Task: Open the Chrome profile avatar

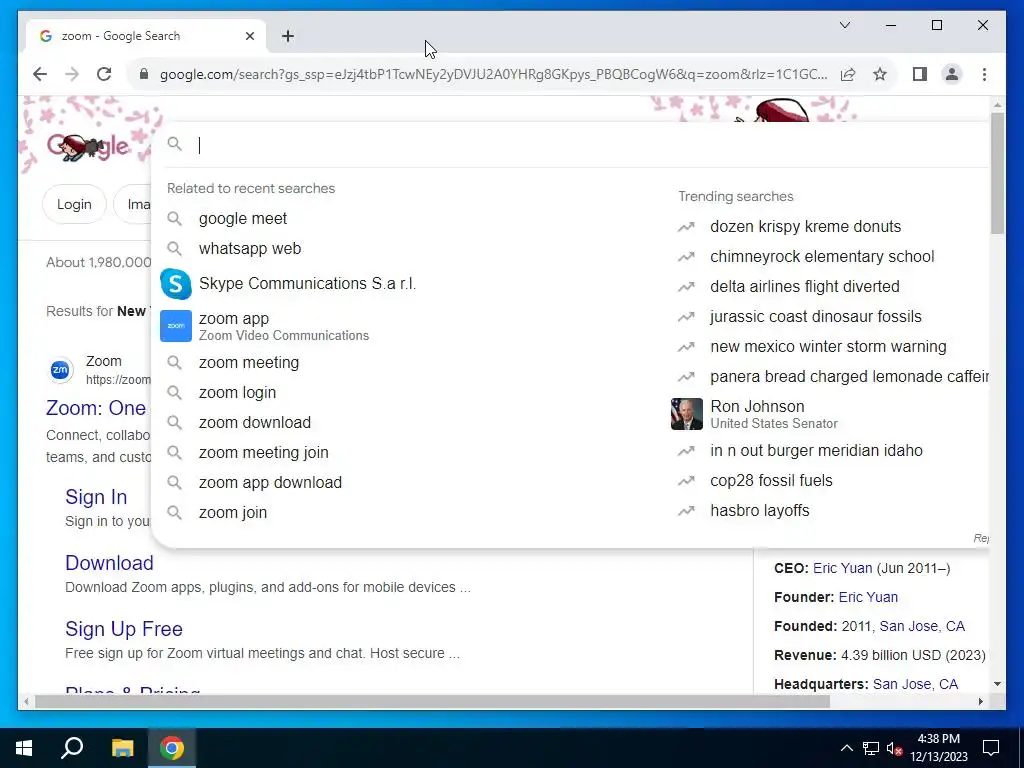Action: 952,74
